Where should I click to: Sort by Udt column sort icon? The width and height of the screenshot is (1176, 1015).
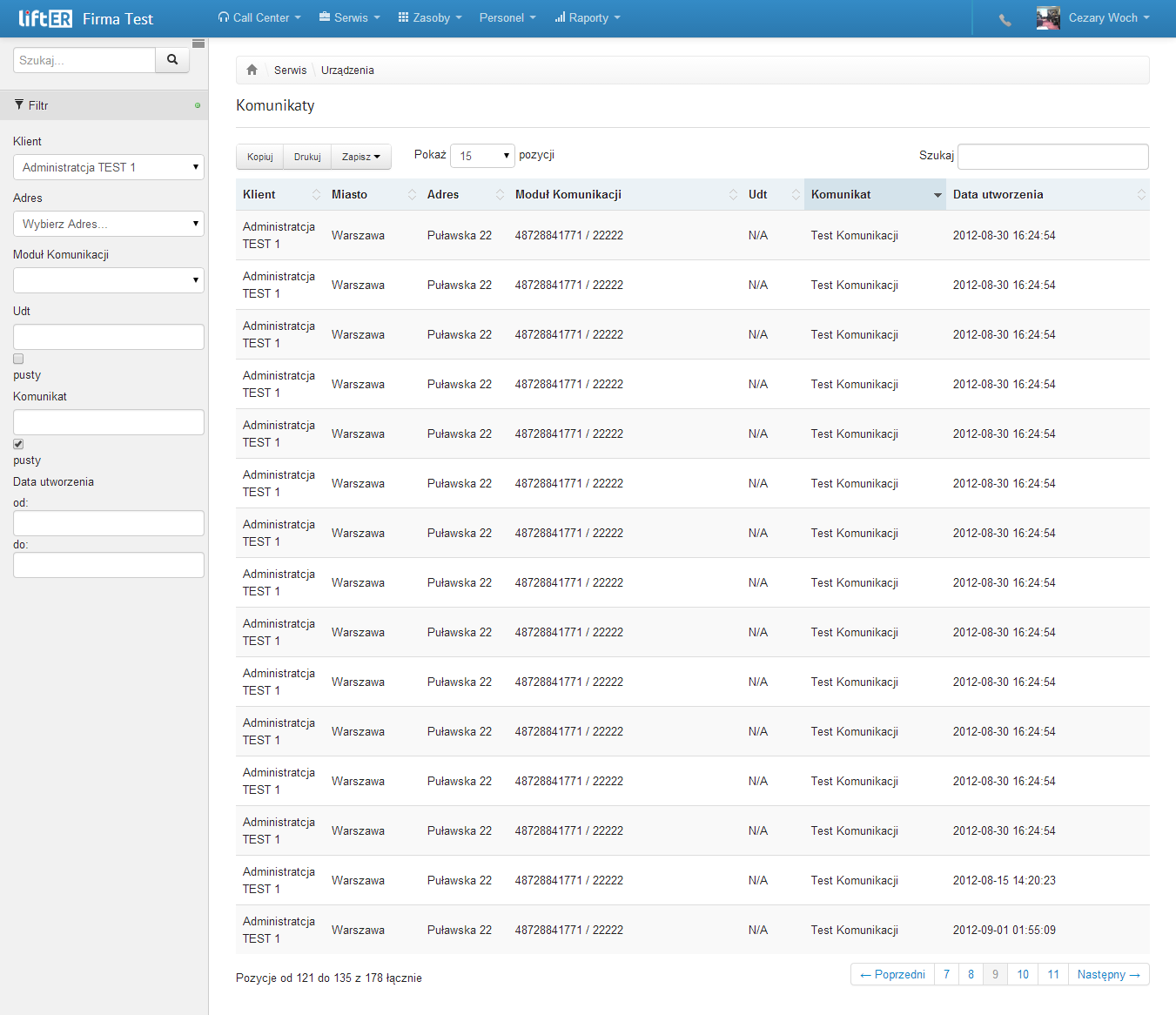796,195
